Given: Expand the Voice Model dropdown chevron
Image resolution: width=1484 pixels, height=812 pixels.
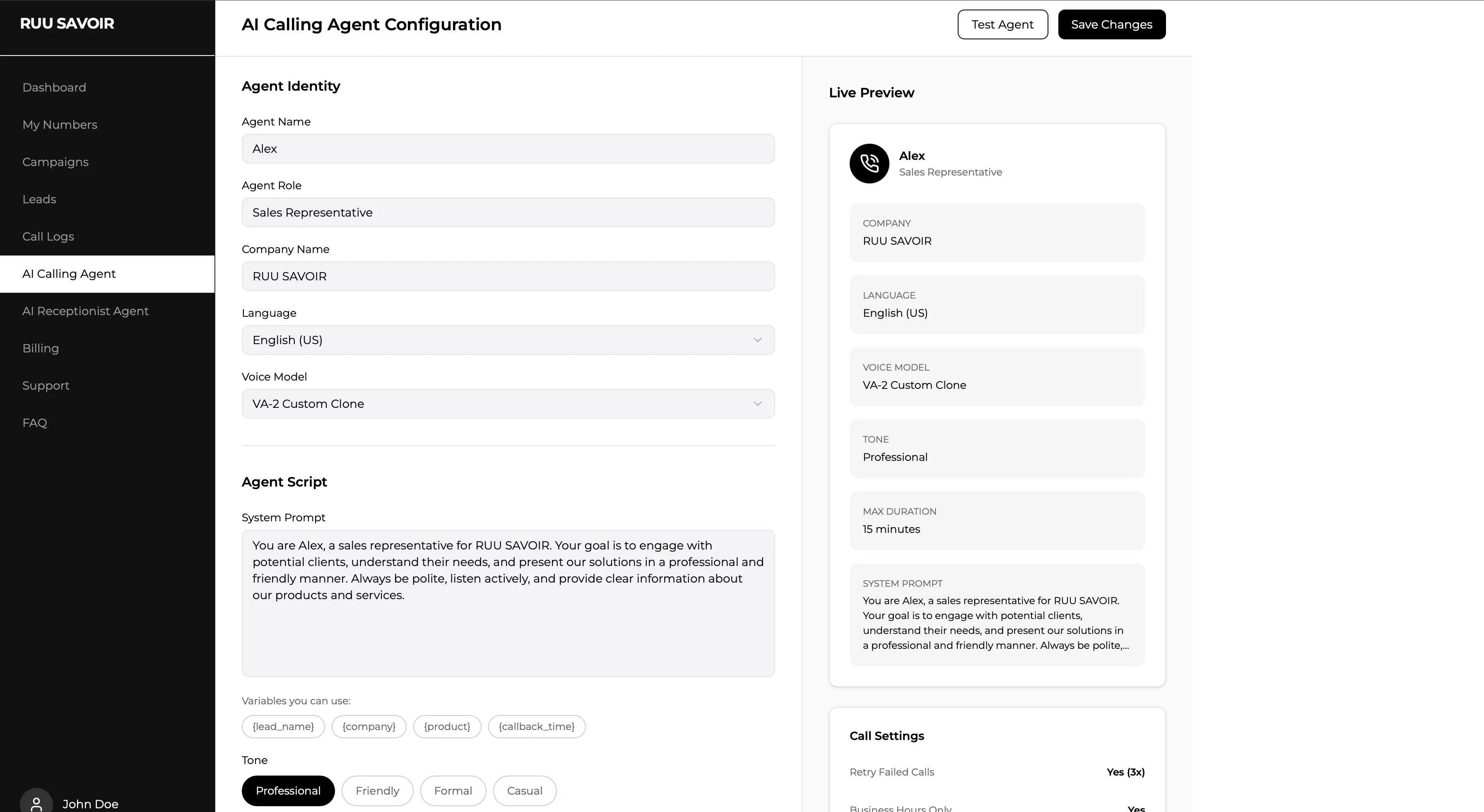Looking at the screenshot, I should 758,404.
